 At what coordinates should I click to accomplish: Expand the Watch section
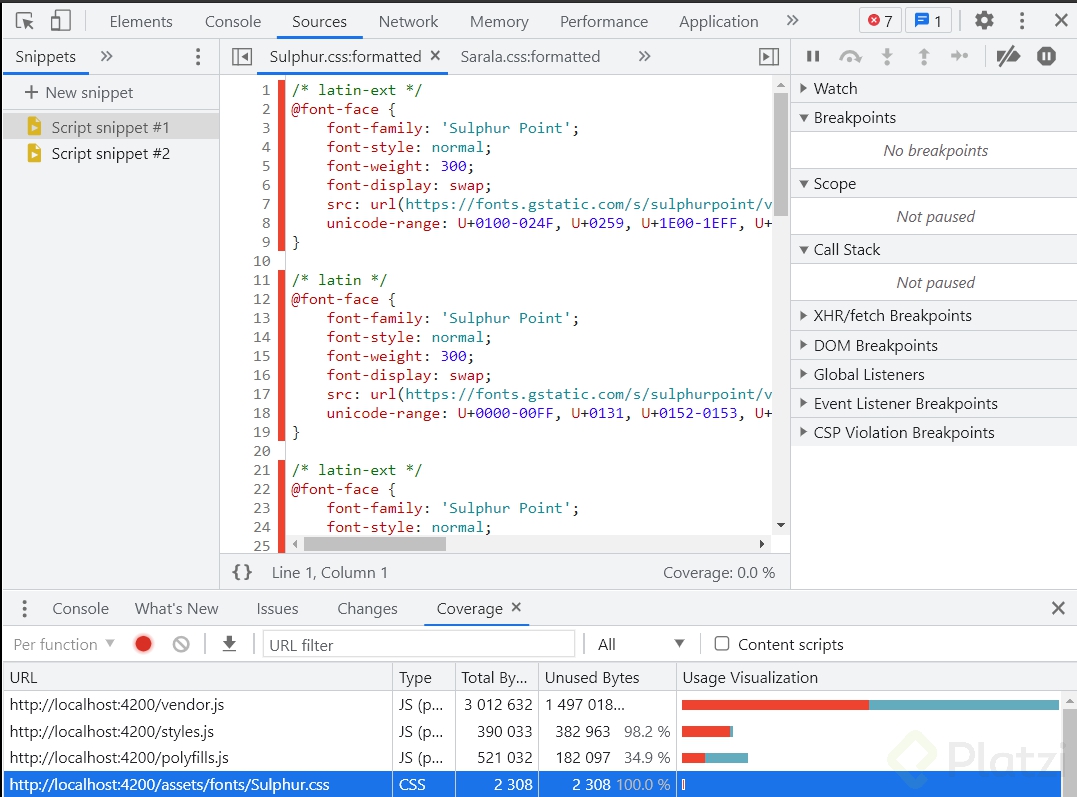[934, 88]
